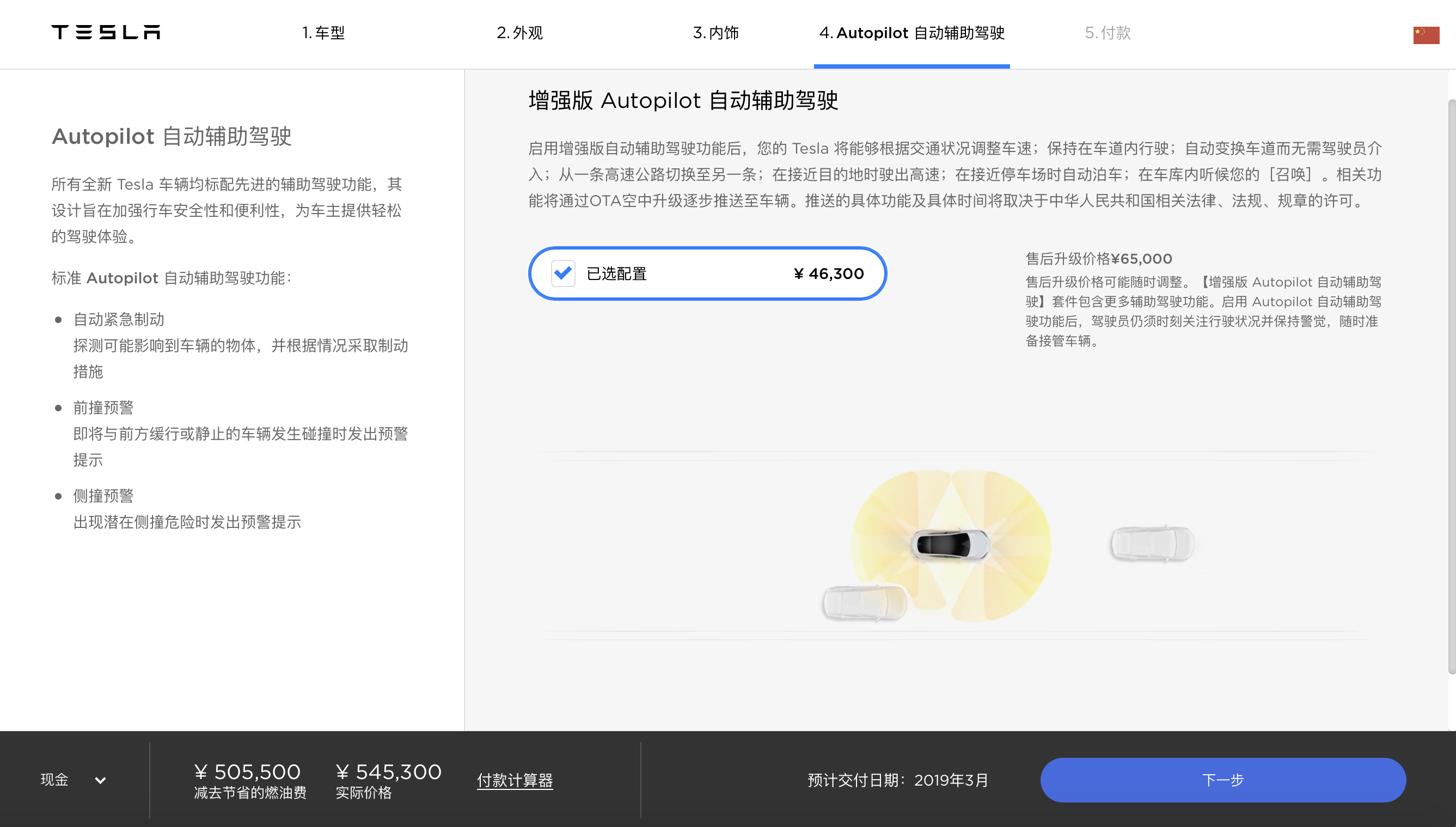Click the ¥ 505,500 fuel savings price

(247, 772)
